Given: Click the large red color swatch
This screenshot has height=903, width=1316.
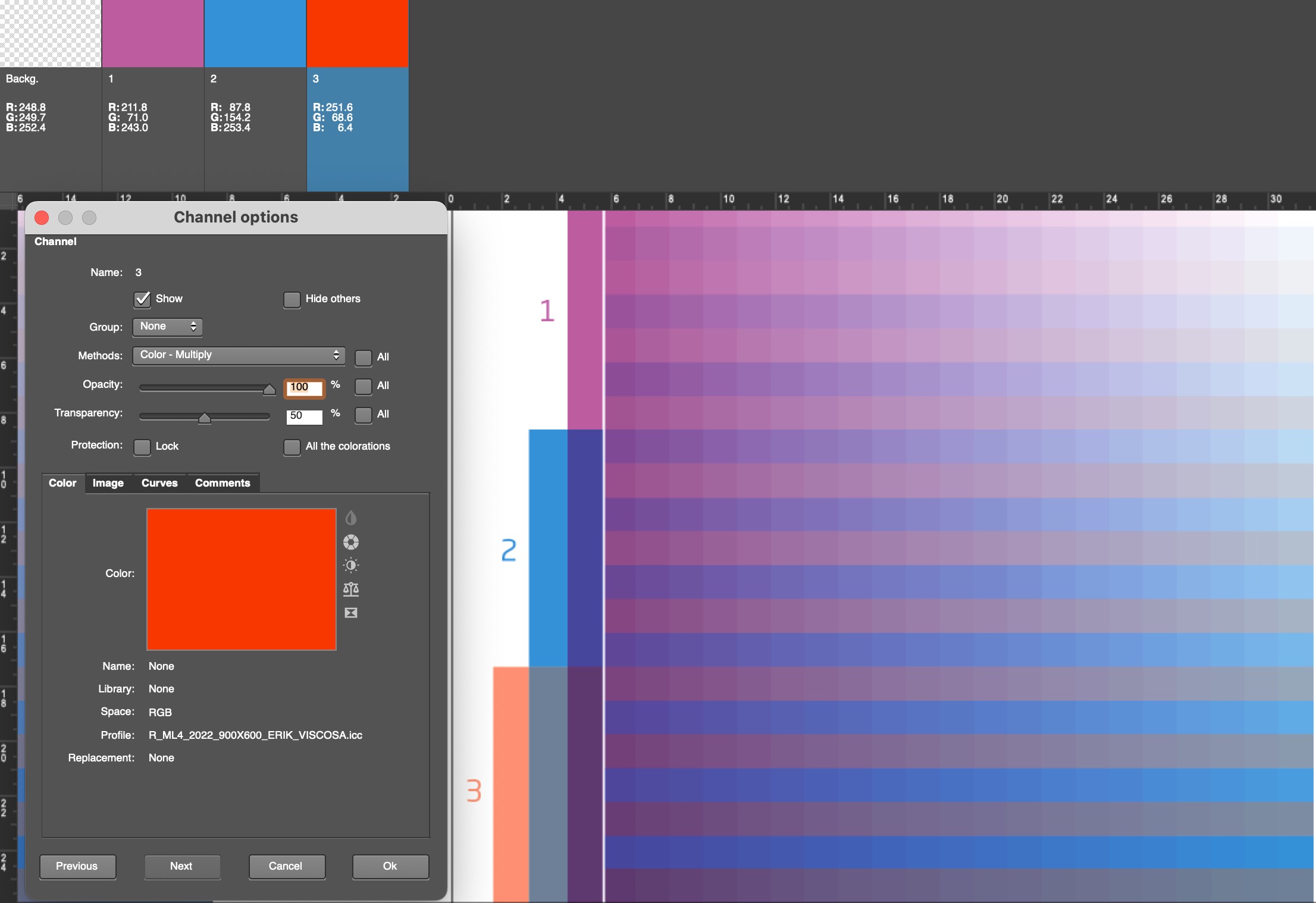Looking at the screenshot, I should [241, 579].
